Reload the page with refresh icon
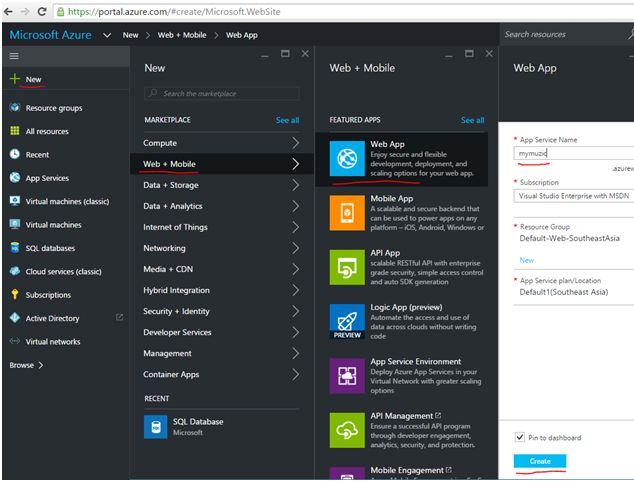634x482 pixels. click(42, 11)
